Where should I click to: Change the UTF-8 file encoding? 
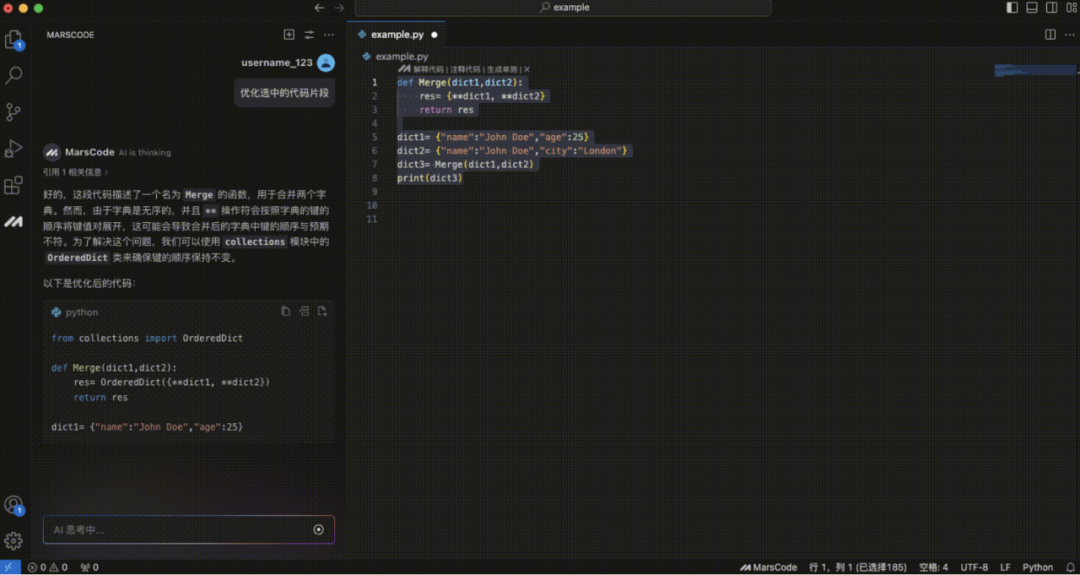click(x=974, y=567)
